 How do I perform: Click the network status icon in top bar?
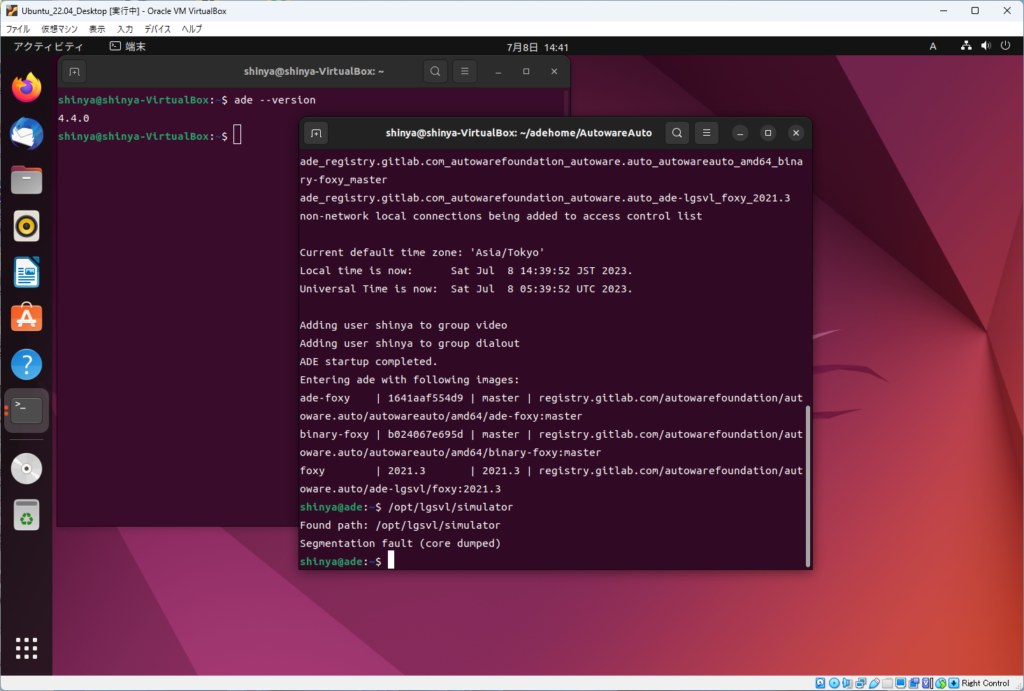pos(966,46)
